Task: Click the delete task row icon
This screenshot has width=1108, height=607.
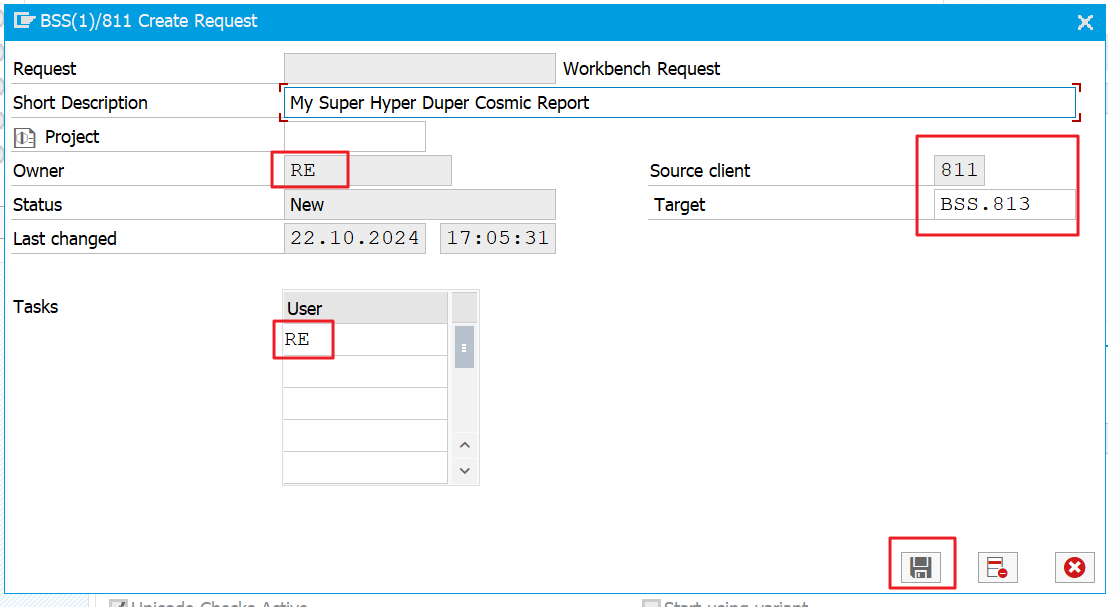Action: tap(996, 568)
